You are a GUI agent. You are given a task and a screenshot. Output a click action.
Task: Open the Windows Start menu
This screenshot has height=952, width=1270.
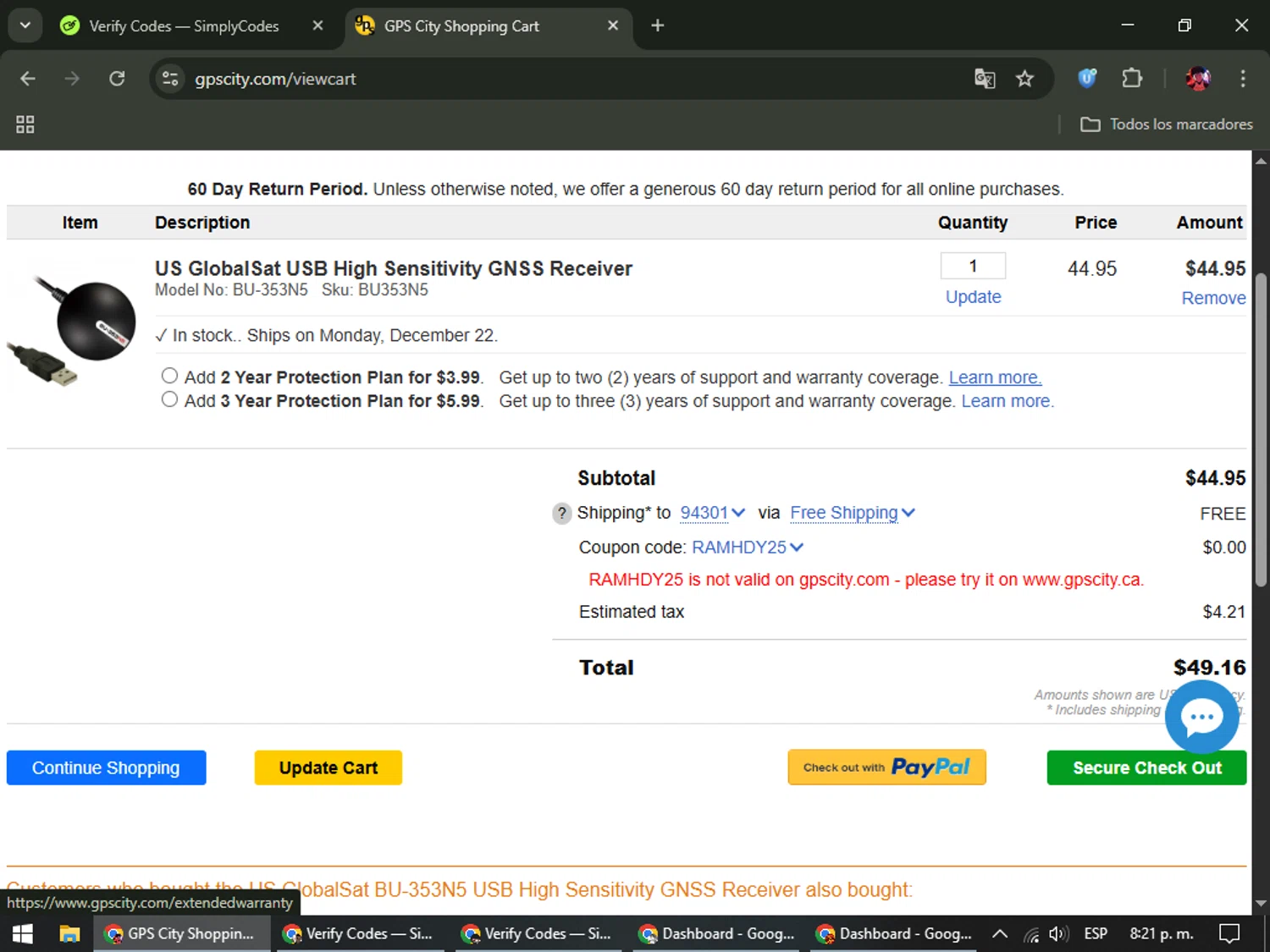23,933
